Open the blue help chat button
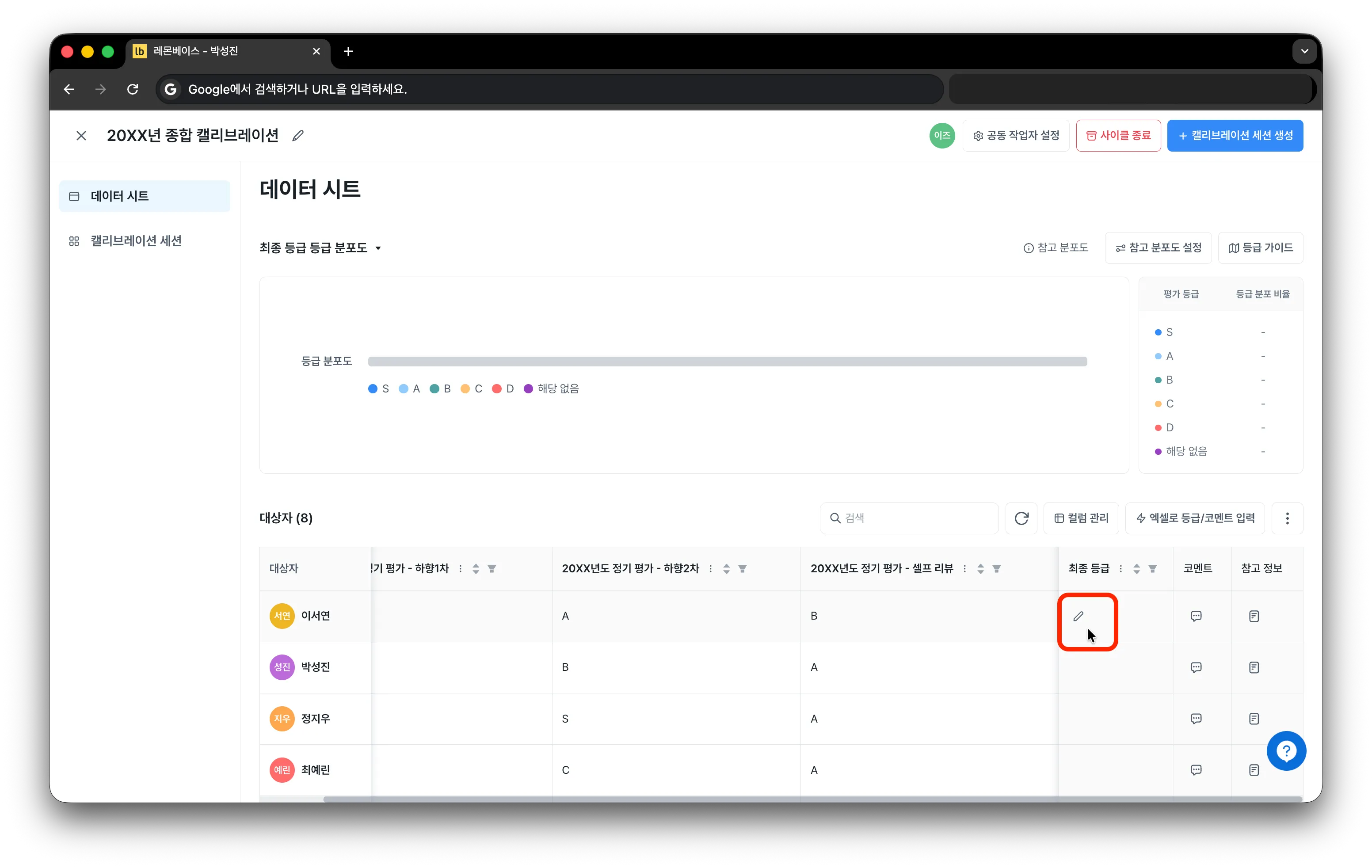 click(x=1286, y=751)
